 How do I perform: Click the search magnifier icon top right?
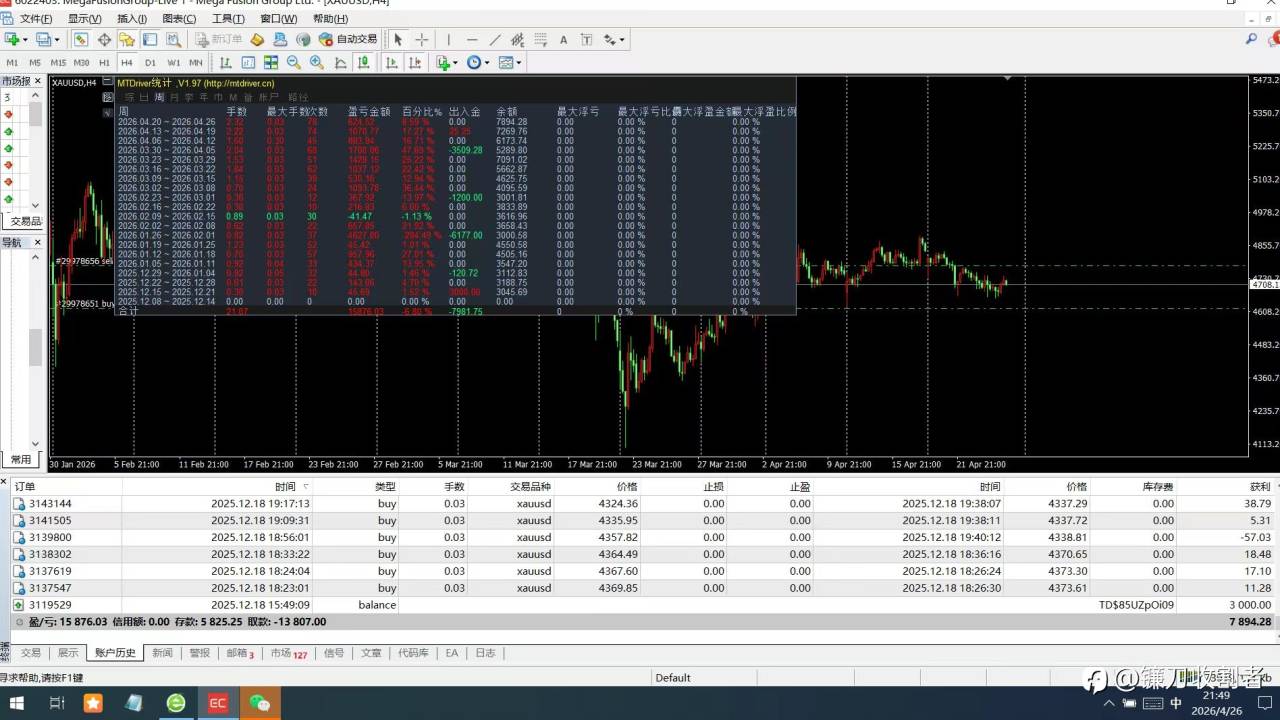[1251, 39]
